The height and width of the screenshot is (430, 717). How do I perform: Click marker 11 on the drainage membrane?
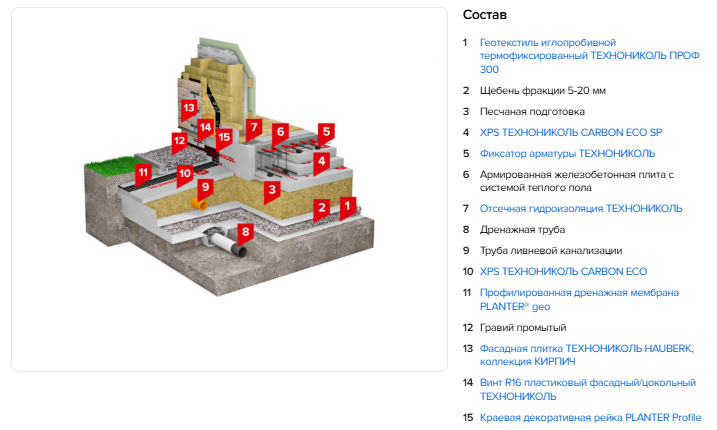tap(143, 172)
